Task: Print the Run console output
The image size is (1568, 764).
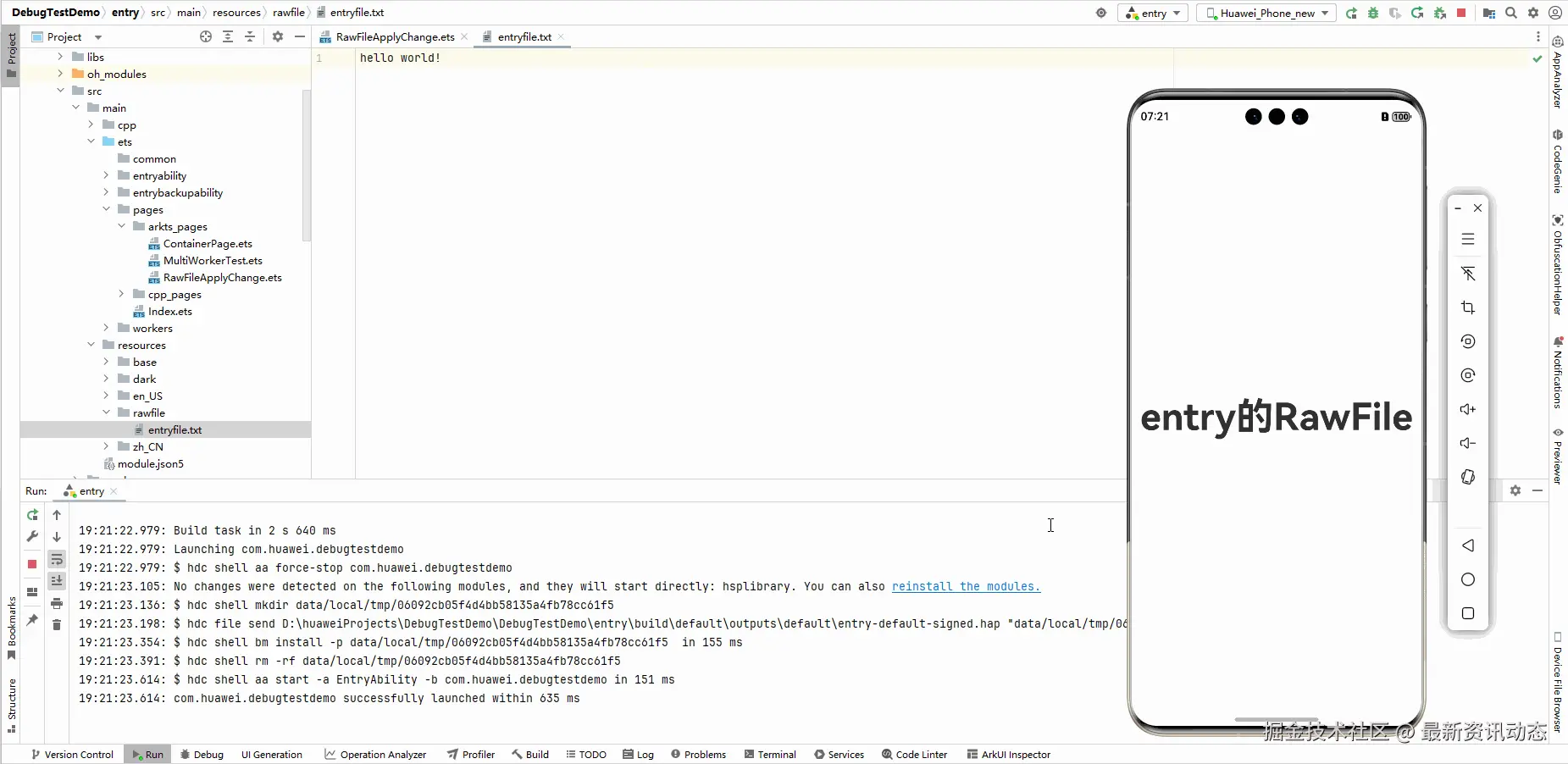Action: (57, 603)
